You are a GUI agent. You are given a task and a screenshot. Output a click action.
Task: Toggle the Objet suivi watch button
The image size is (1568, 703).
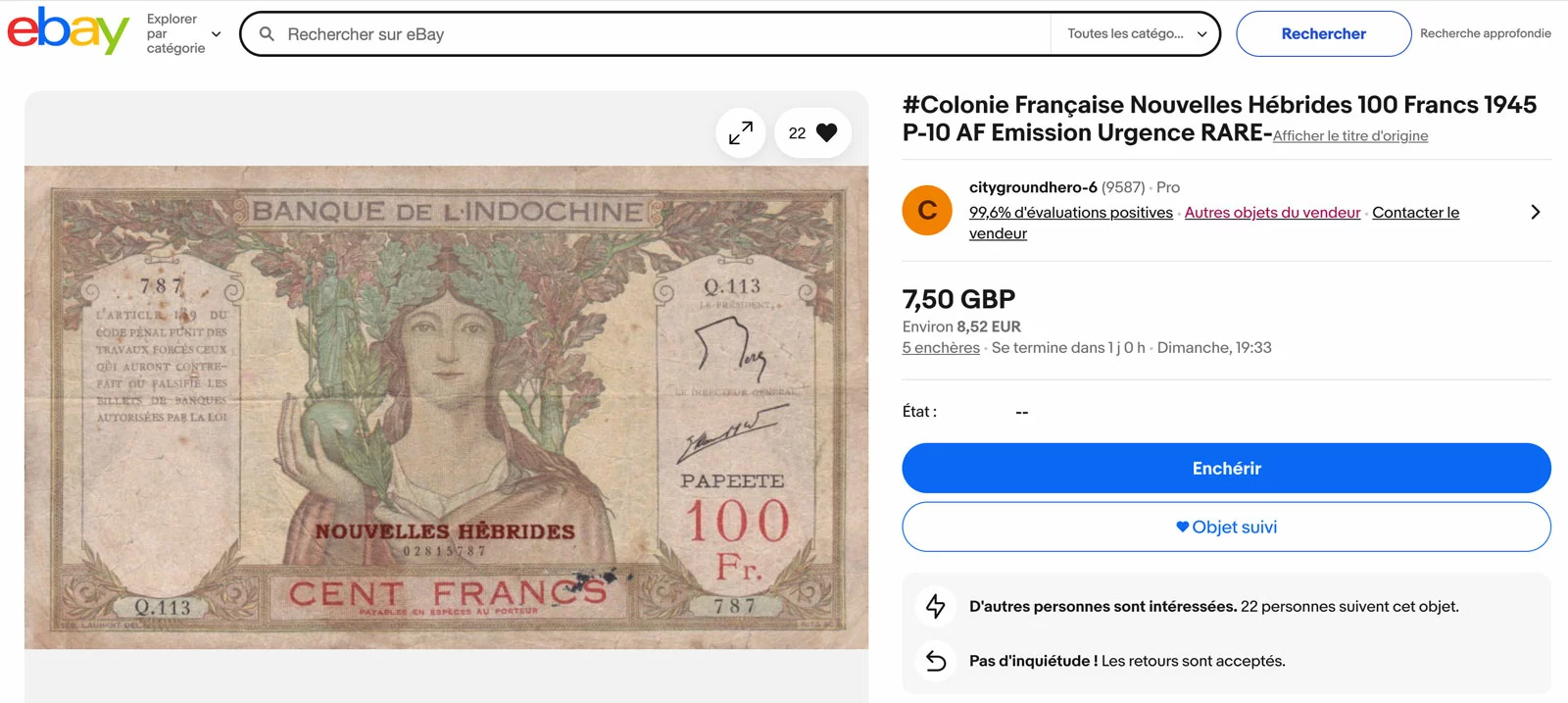1226,527
